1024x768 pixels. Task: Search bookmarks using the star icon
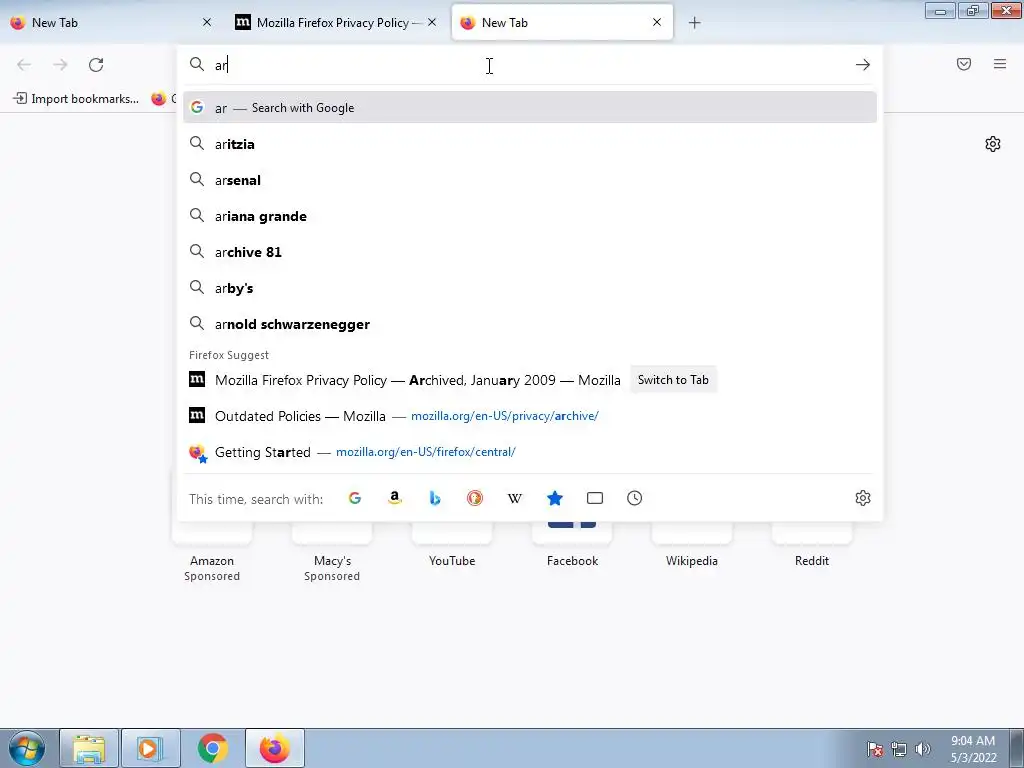(555, 498)
